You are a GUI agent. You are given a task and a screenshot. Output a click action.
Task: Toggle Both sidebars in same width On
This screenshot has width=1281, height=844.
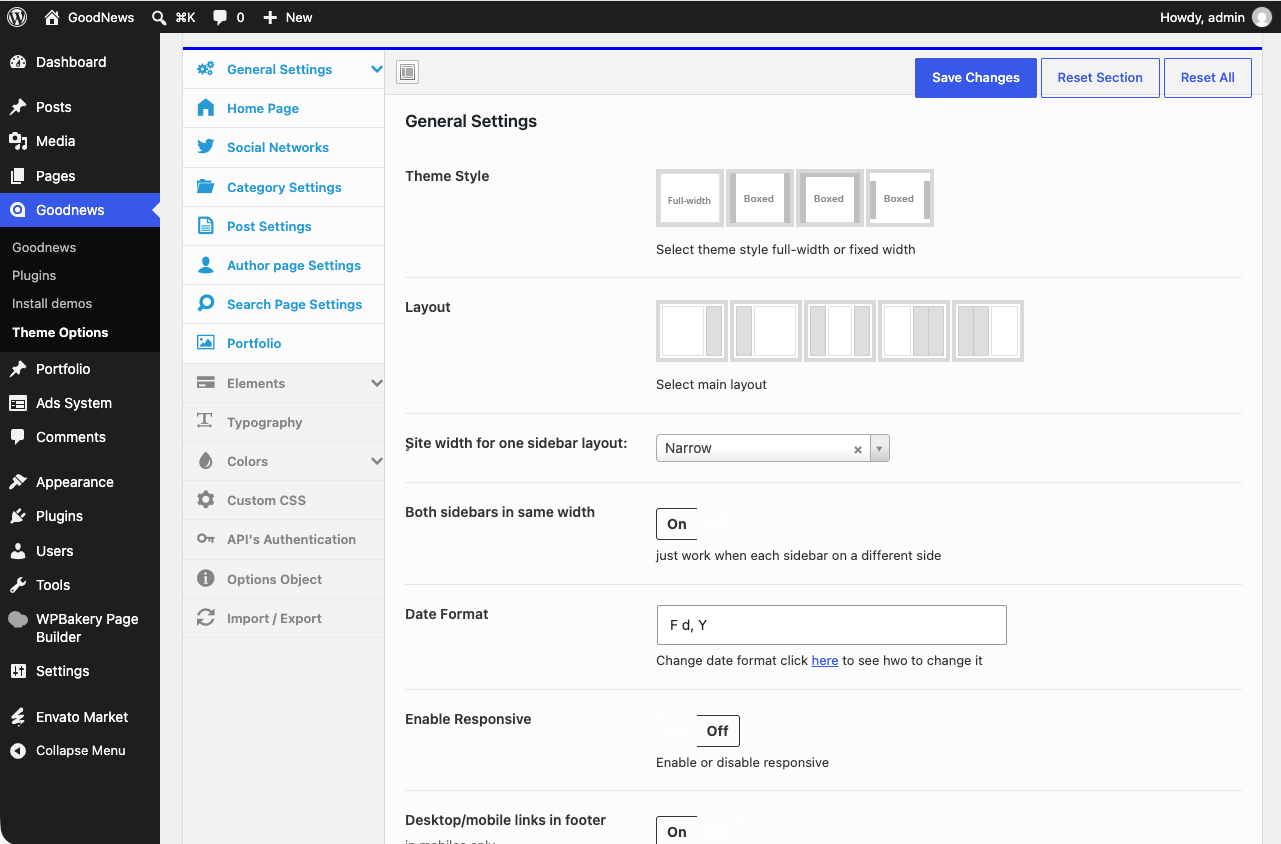point(677,524)
